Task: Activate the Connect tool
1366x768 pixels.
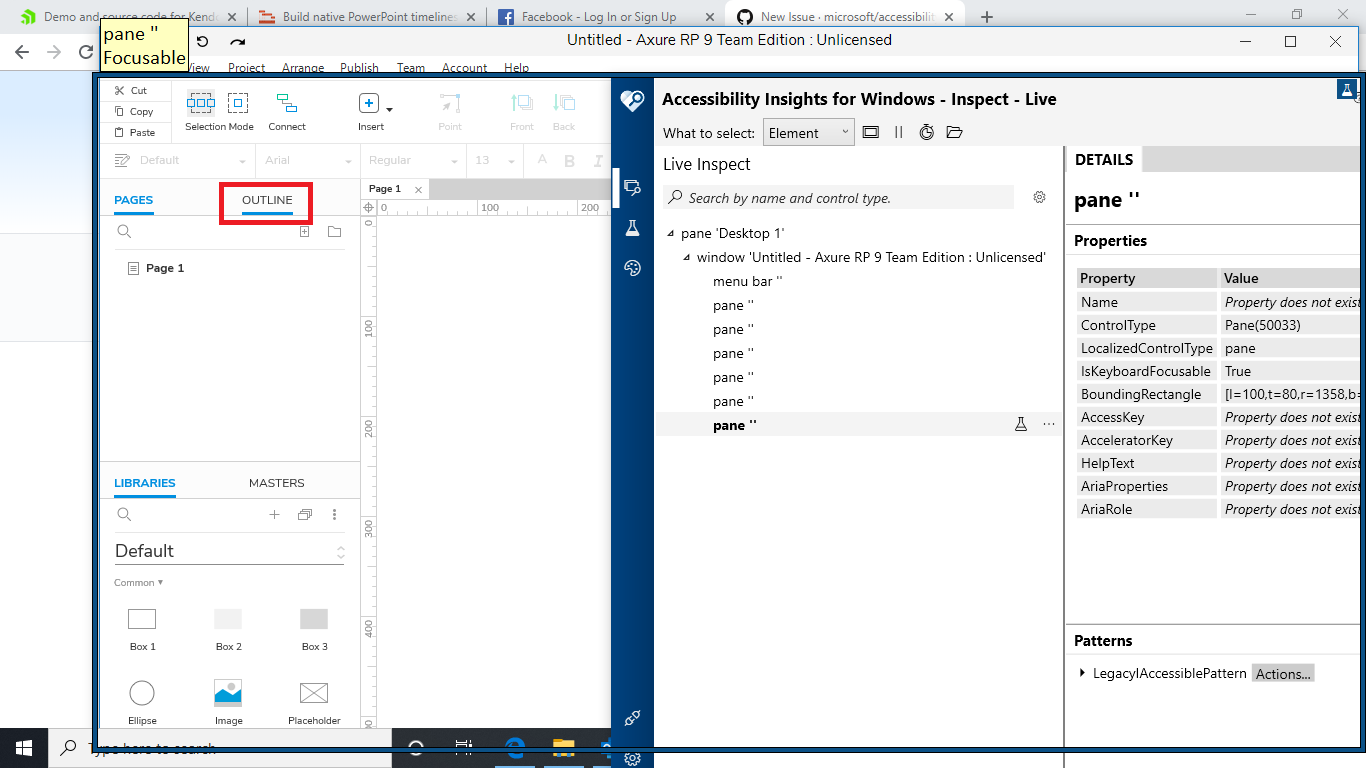Action: click(x=287, y=111)
